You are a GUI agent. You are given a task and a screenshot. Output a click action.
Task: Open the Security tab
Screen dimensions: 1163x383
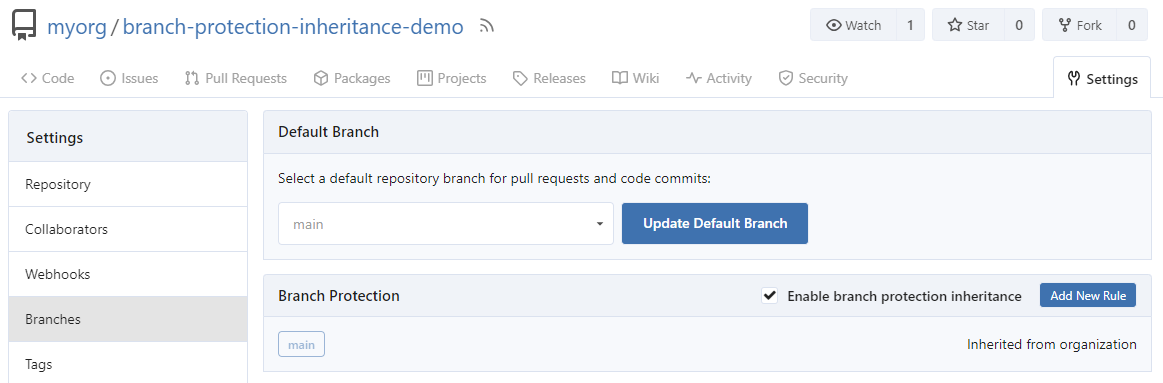(x=813, y=78)
